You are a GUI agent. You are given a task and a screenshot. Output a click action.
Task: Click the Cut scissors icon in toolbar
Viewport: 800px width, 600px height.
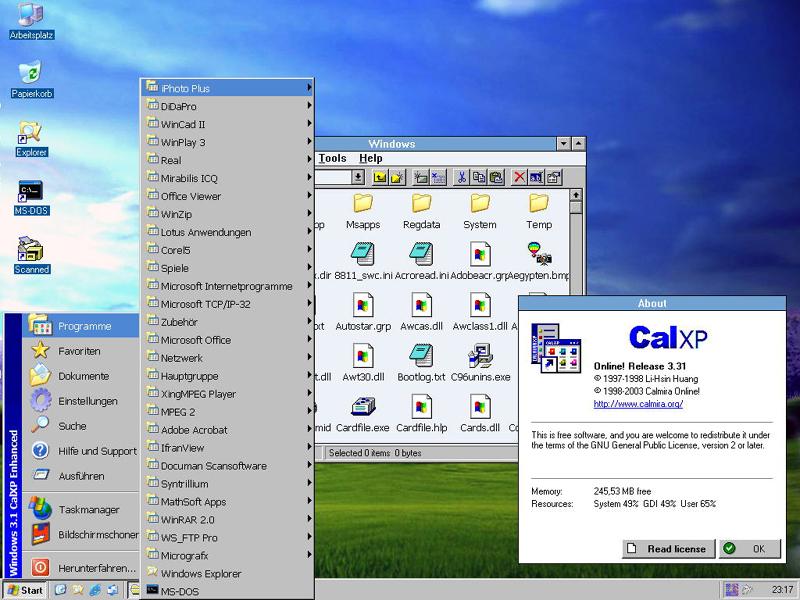462,177
